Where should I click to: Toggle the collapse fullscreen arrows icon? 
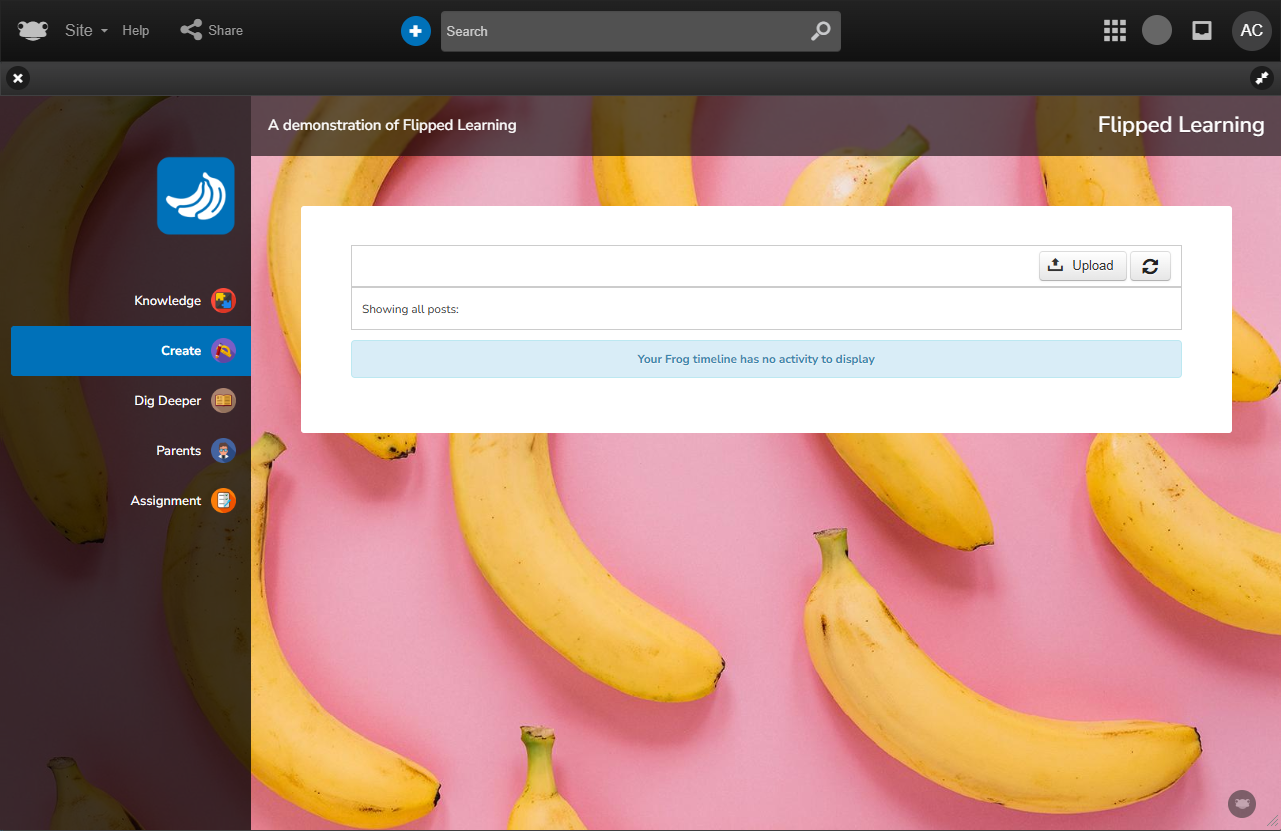tap(1261, 78)
